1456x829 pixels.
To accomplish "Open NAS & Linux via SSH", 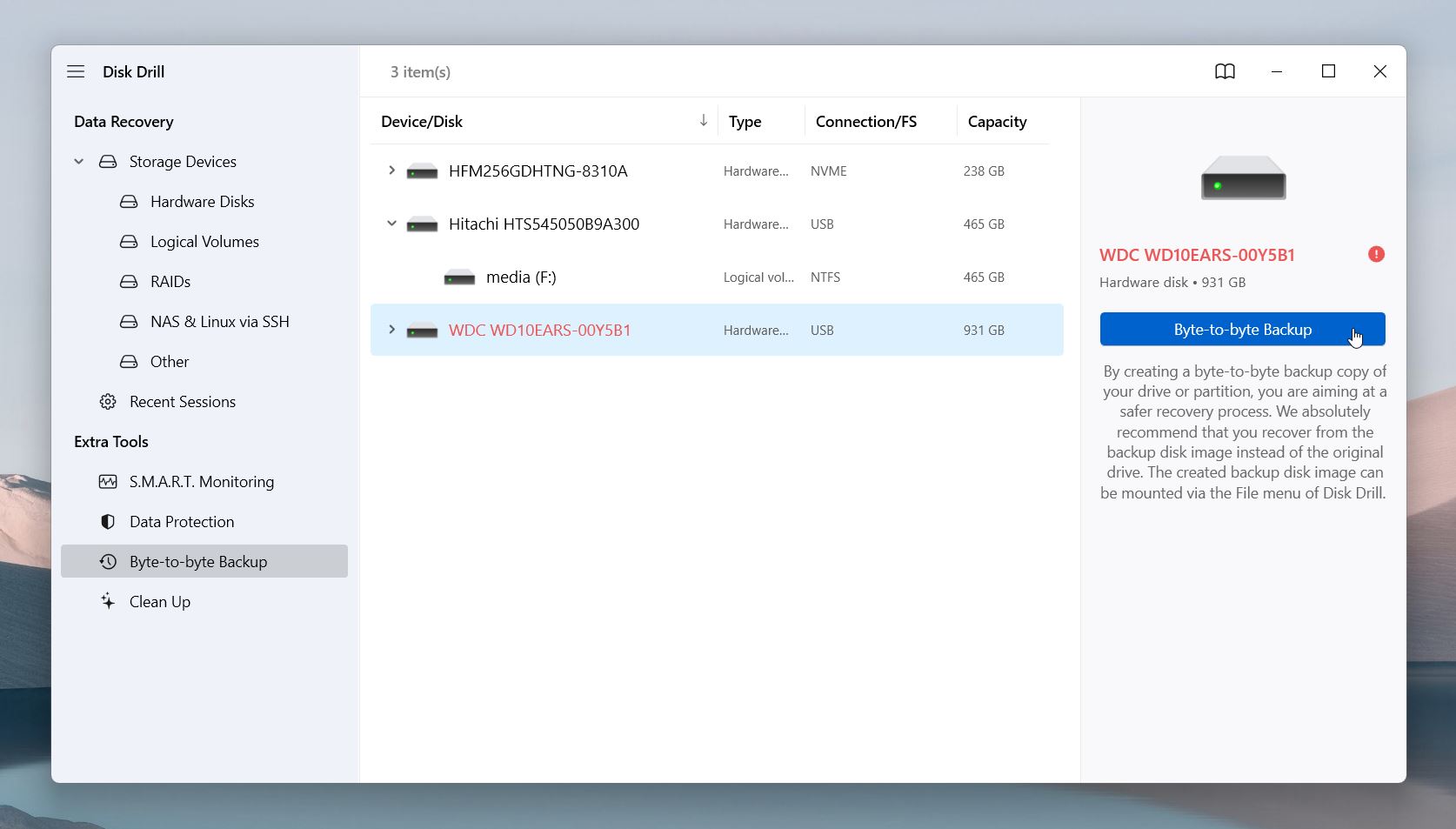I will tap(220, 322).
